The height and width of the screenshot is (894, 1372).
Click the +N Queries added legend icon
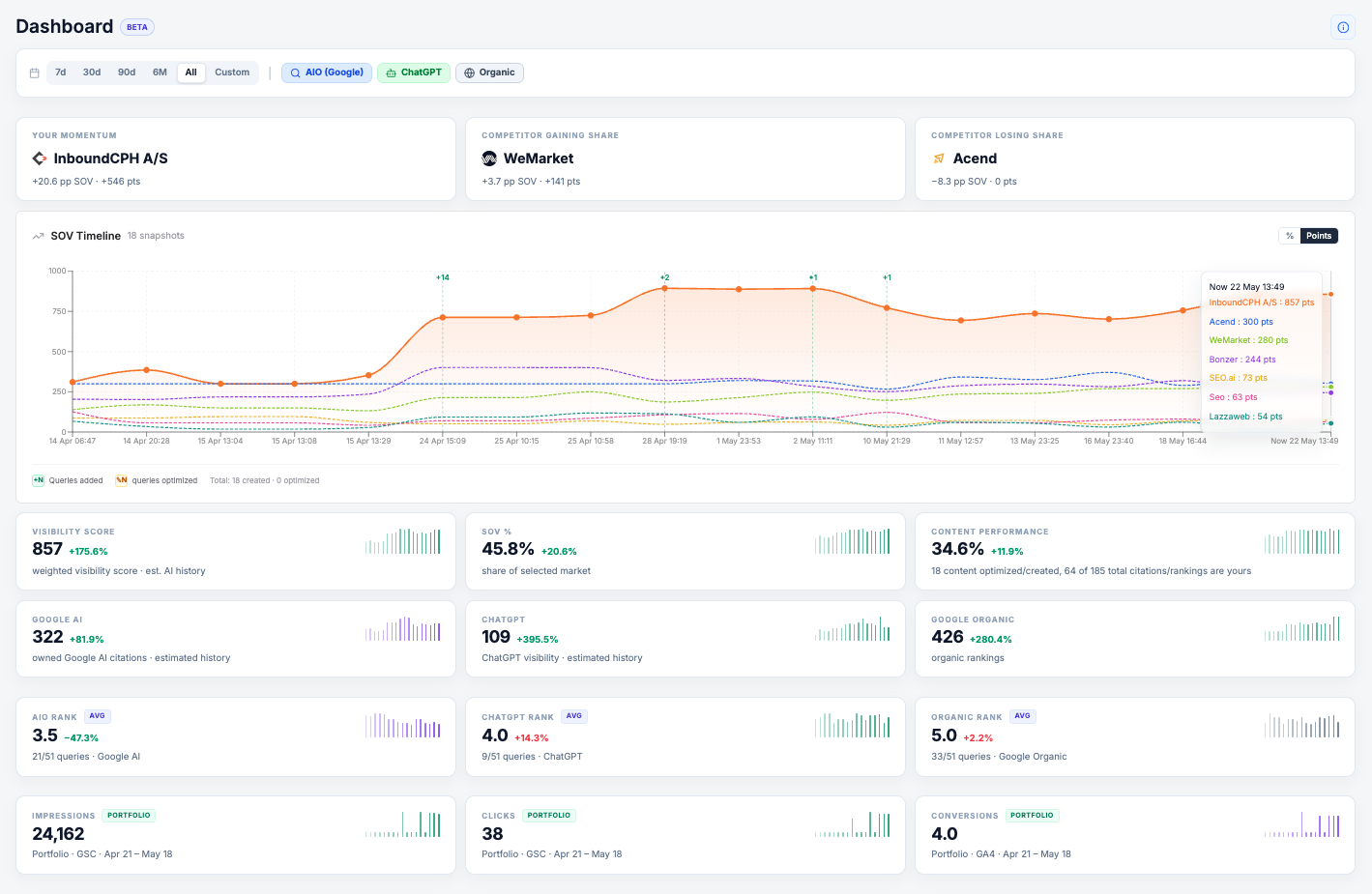click(39, 480)
